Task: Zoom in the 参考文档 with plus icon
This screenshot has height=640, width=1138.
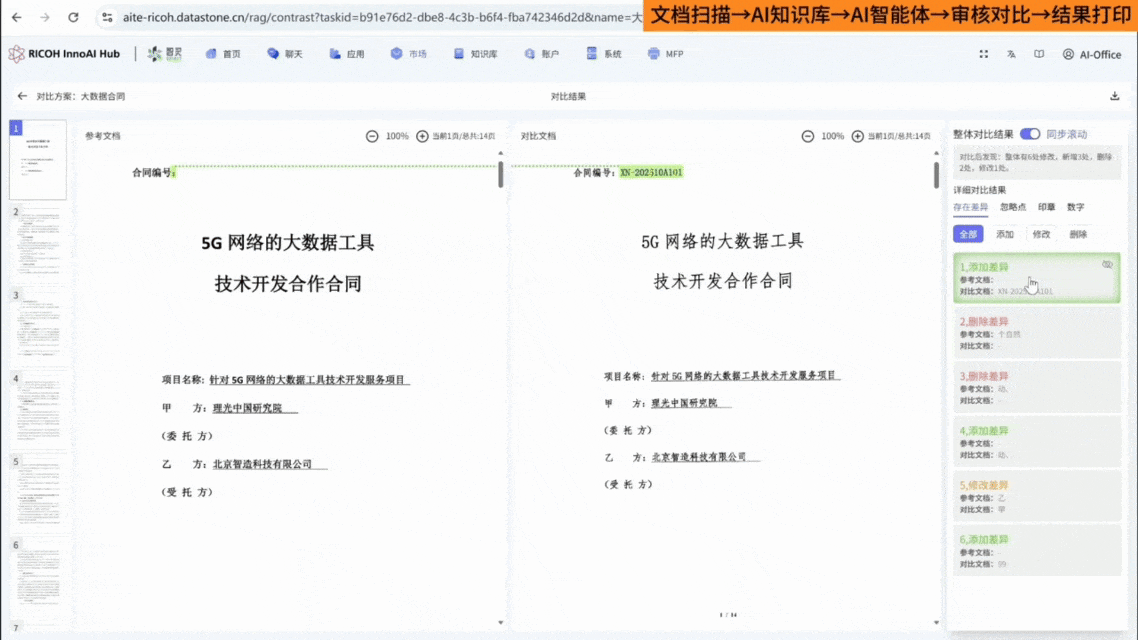Action: (422, 136)
